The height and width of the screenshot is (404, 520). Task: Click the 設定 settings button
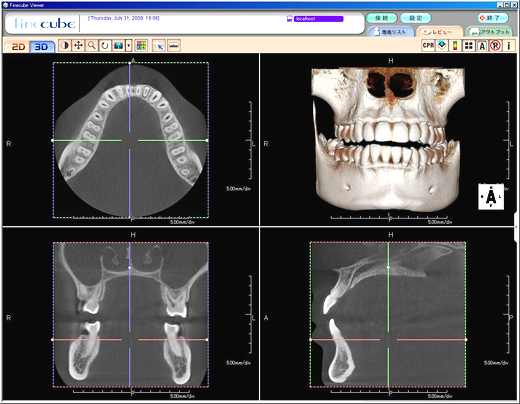coord(416,18)
